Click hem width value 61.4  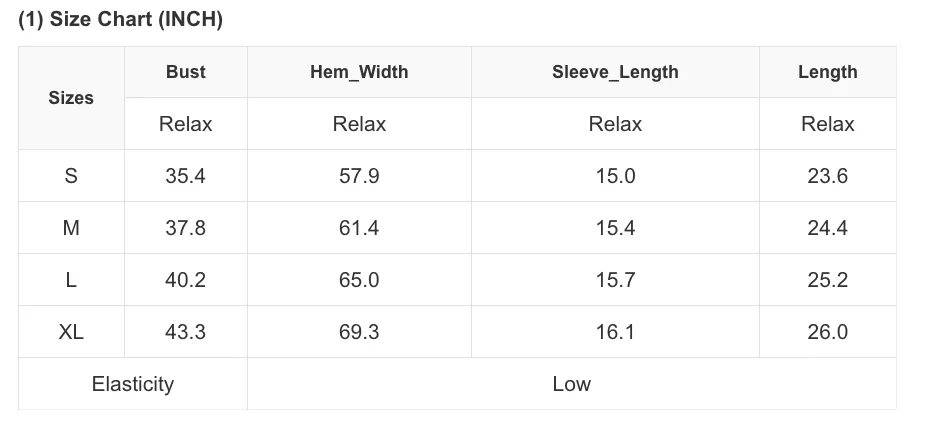pos(359,228)
